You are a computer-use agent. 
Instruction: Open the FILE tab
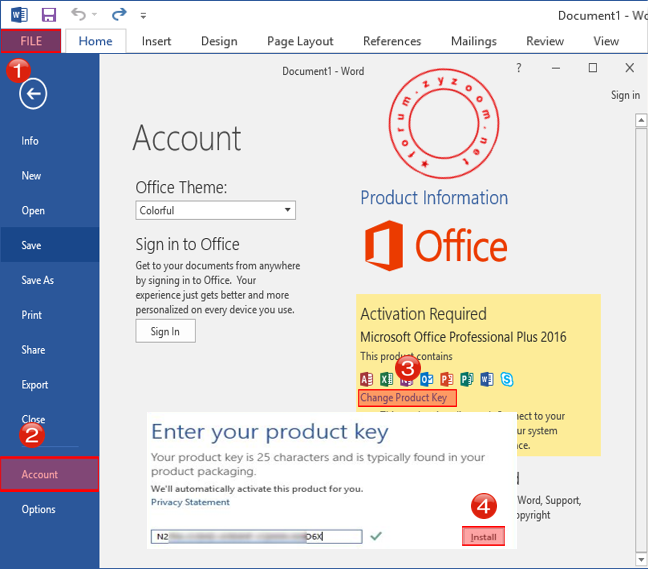31,41
